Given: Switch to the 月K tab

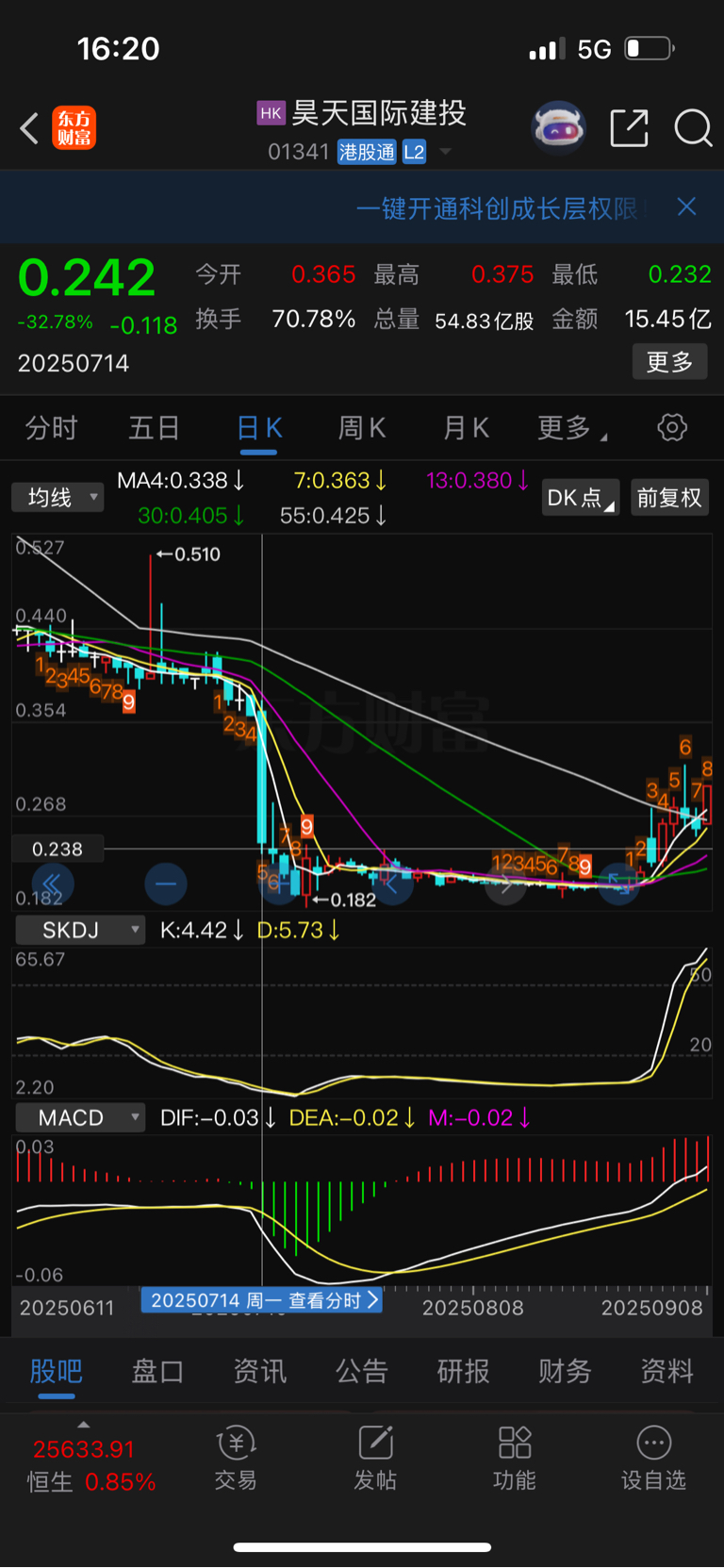Looking at the screenshot, I should [x=466, y=428].
